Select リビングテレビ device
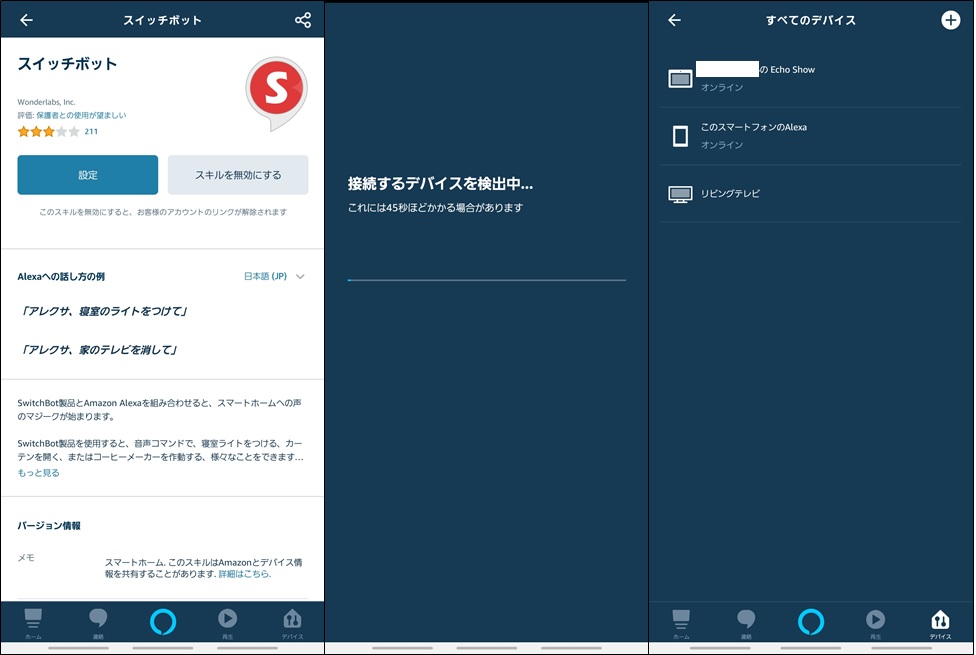Screen dimensions: 976x655 coord(811,194)
